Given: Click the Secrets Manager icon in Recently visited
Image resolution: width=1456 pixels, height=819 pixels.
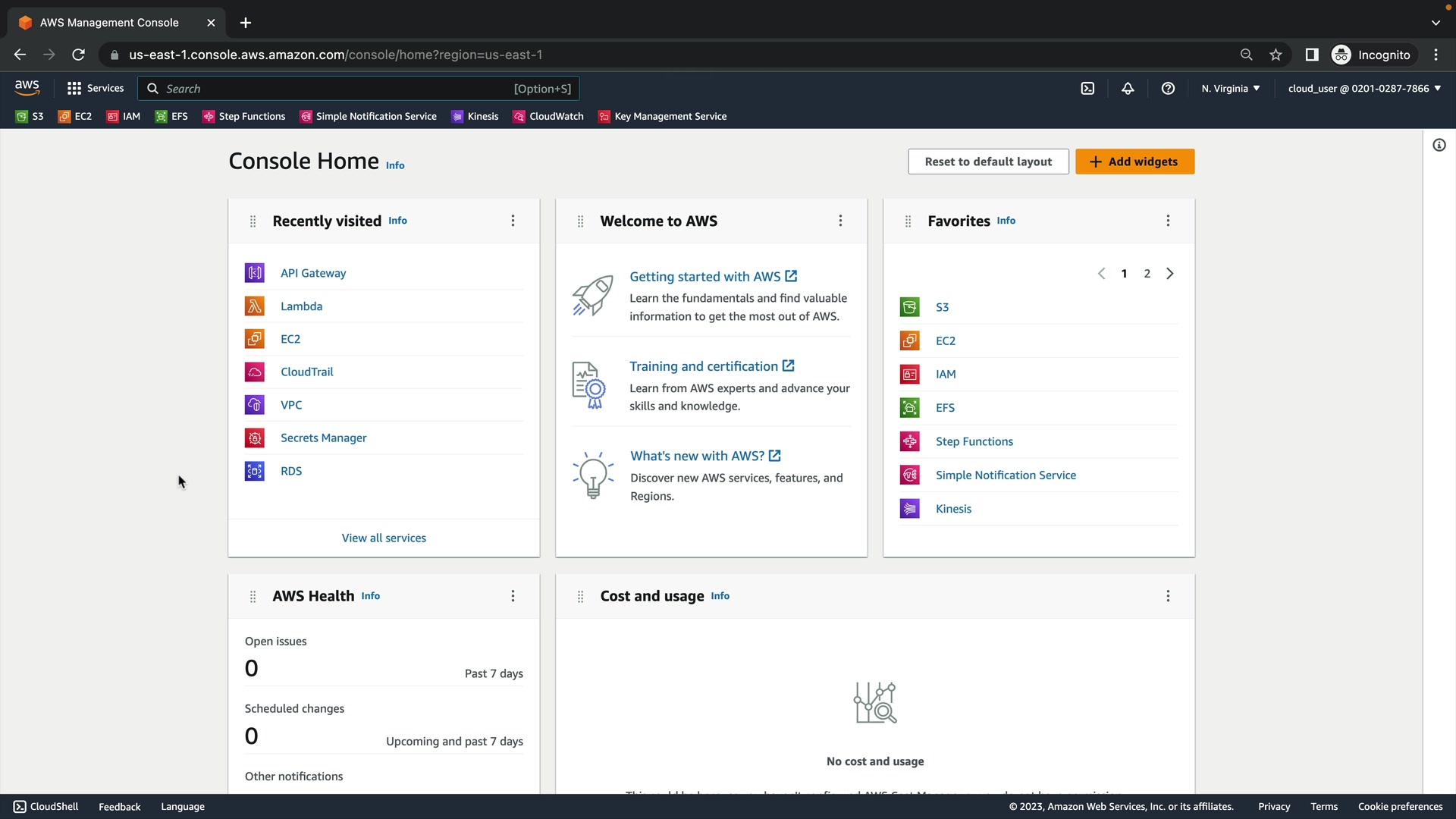Looking at the screenshot, I should [x=255, y=438].
